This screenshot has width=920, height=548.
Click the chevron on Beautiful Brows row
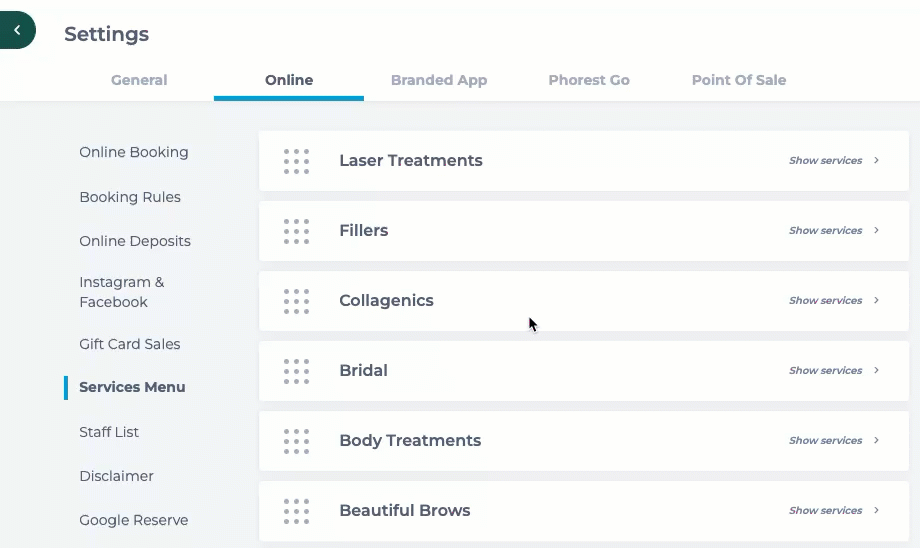[x=876, y=510]
